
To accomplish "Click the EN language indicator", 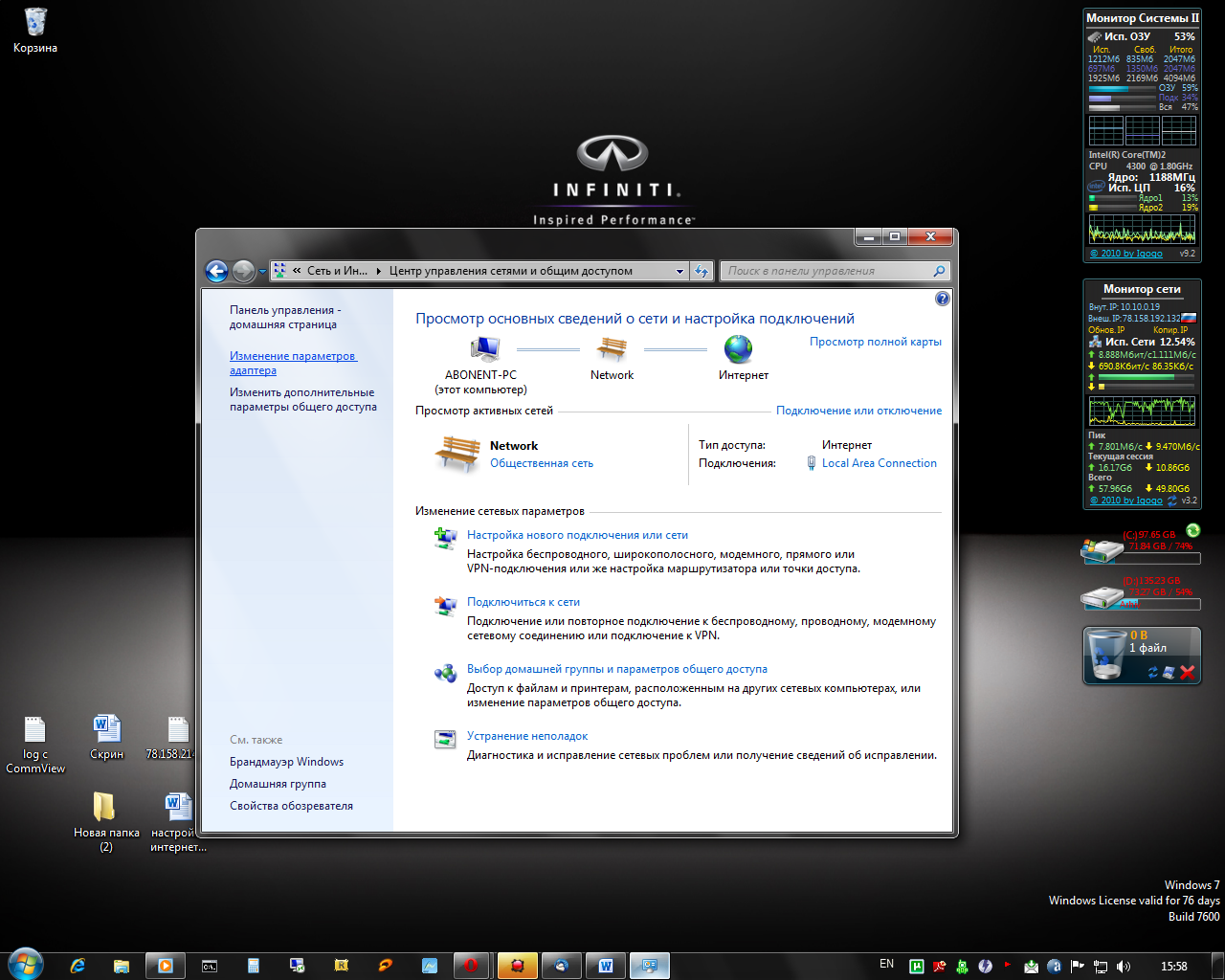I will 886,965.
